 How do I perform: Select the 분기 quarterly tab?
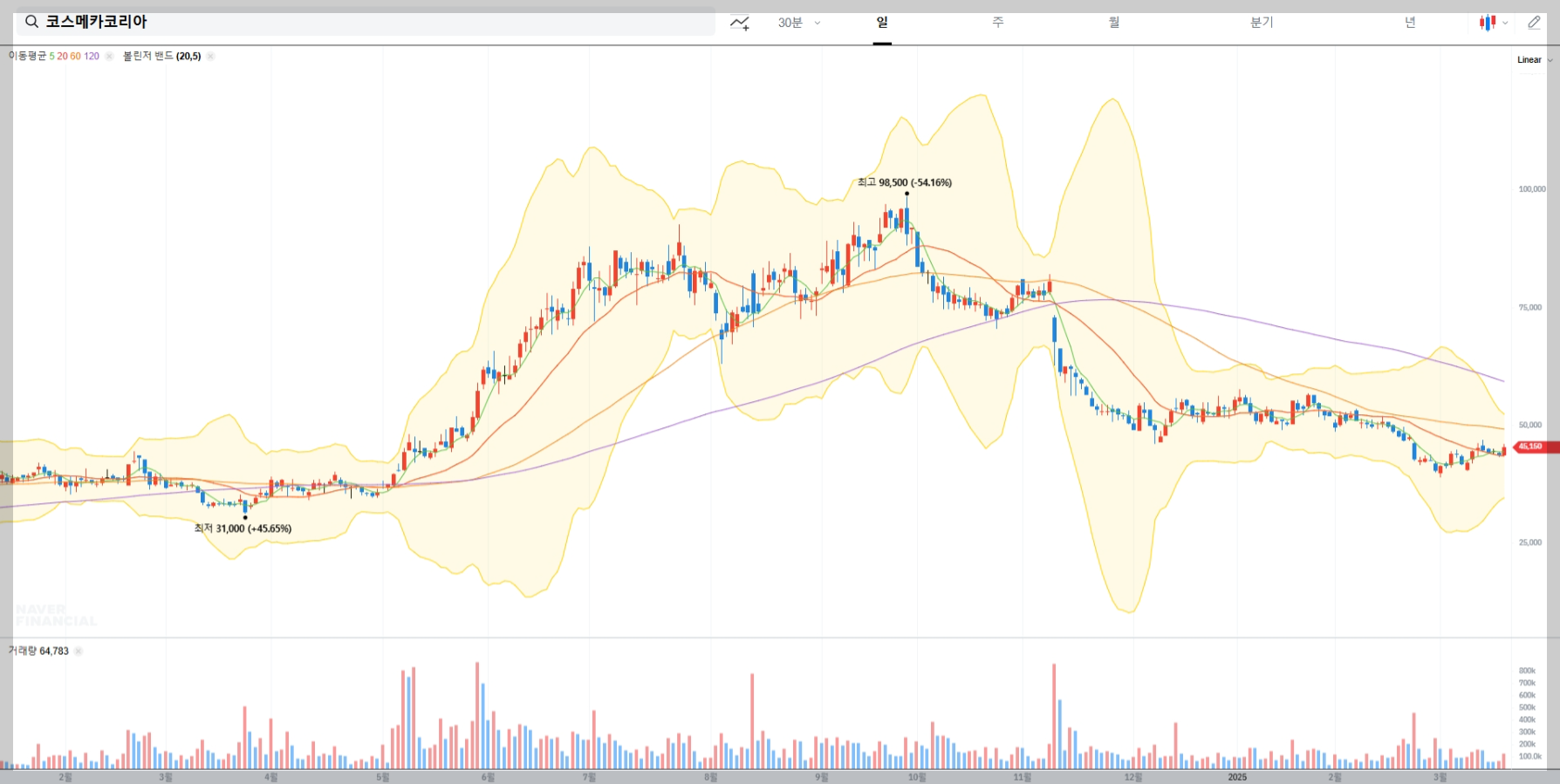coord(1262,23)
